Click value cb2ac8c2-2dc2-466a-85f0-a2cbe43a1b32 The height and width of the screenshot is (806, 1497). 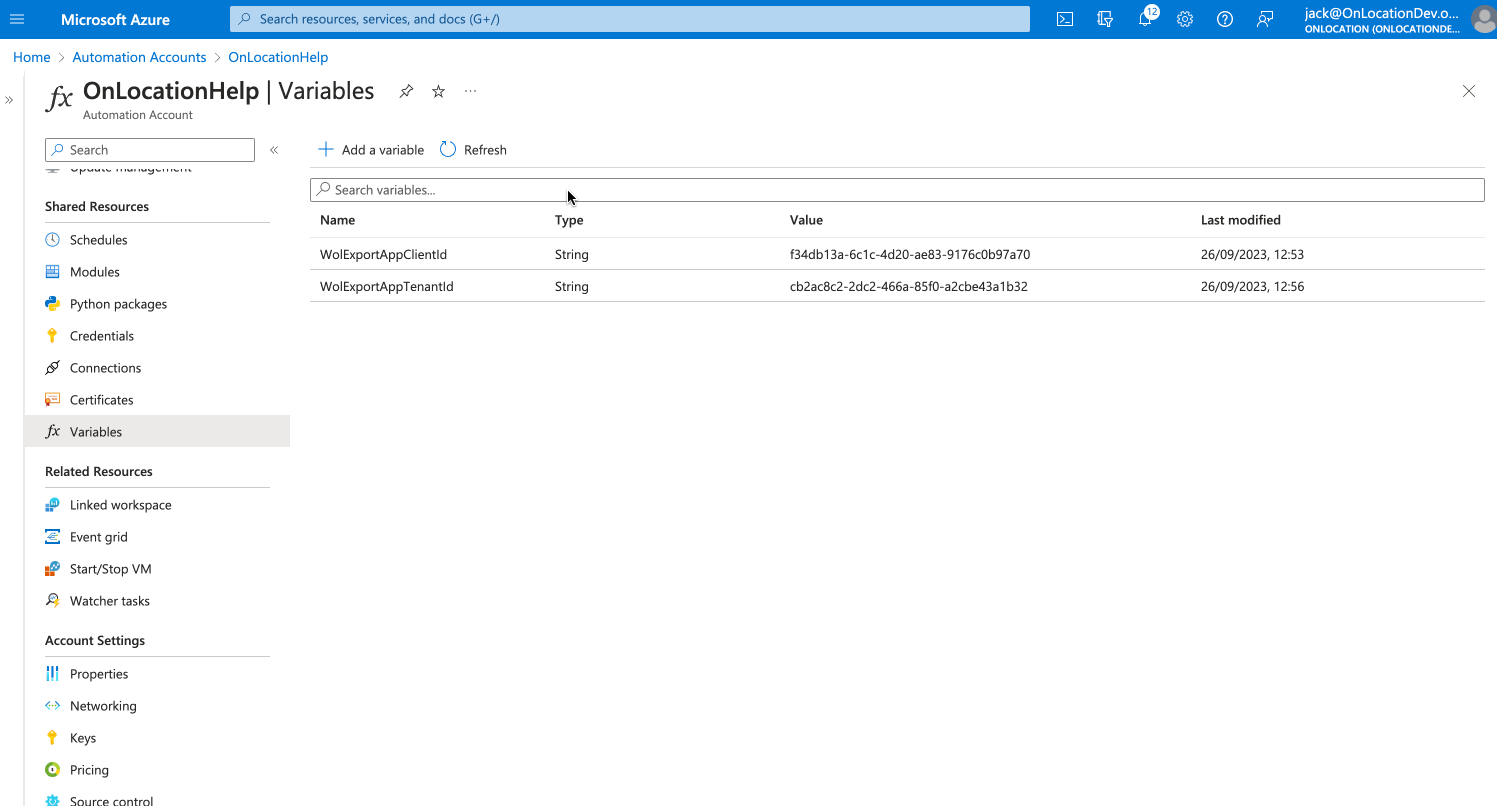coord(909,287)
